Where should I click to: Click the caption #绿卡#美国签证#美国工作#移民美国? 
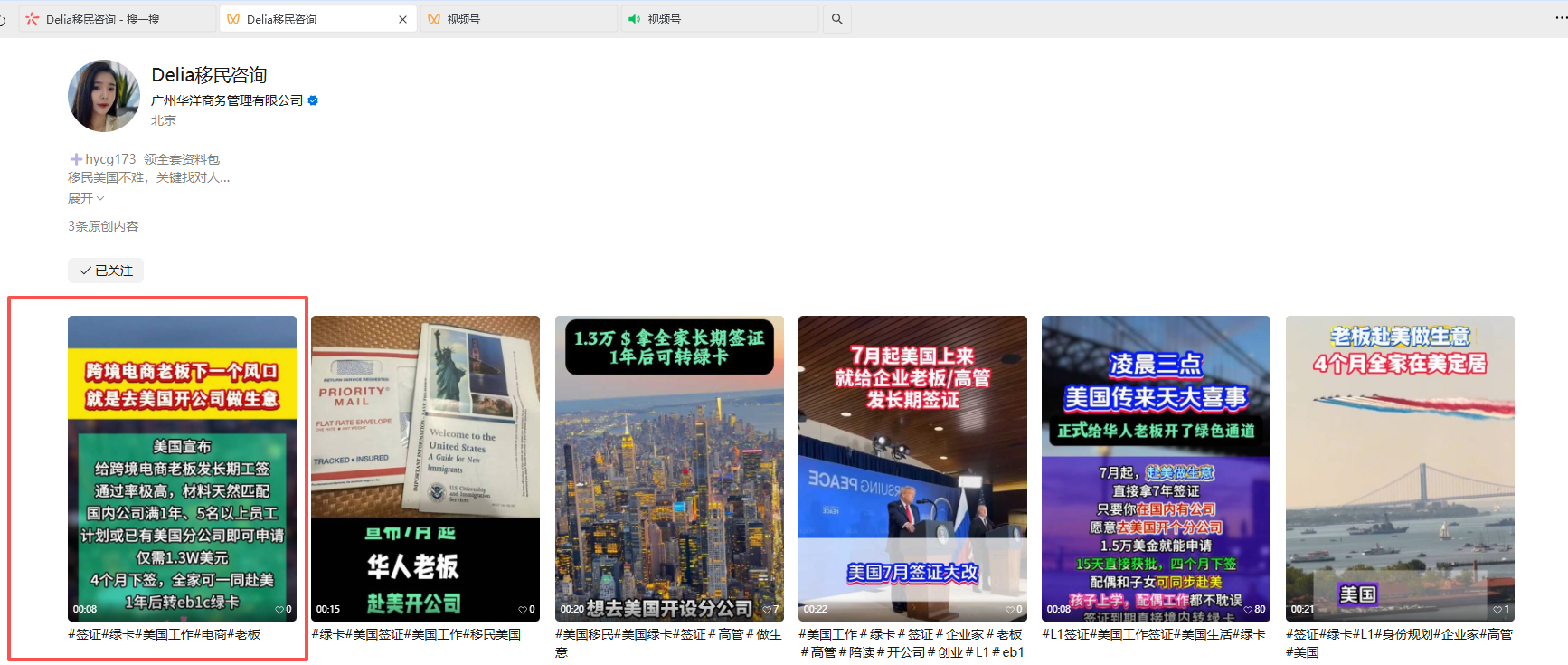416,634
